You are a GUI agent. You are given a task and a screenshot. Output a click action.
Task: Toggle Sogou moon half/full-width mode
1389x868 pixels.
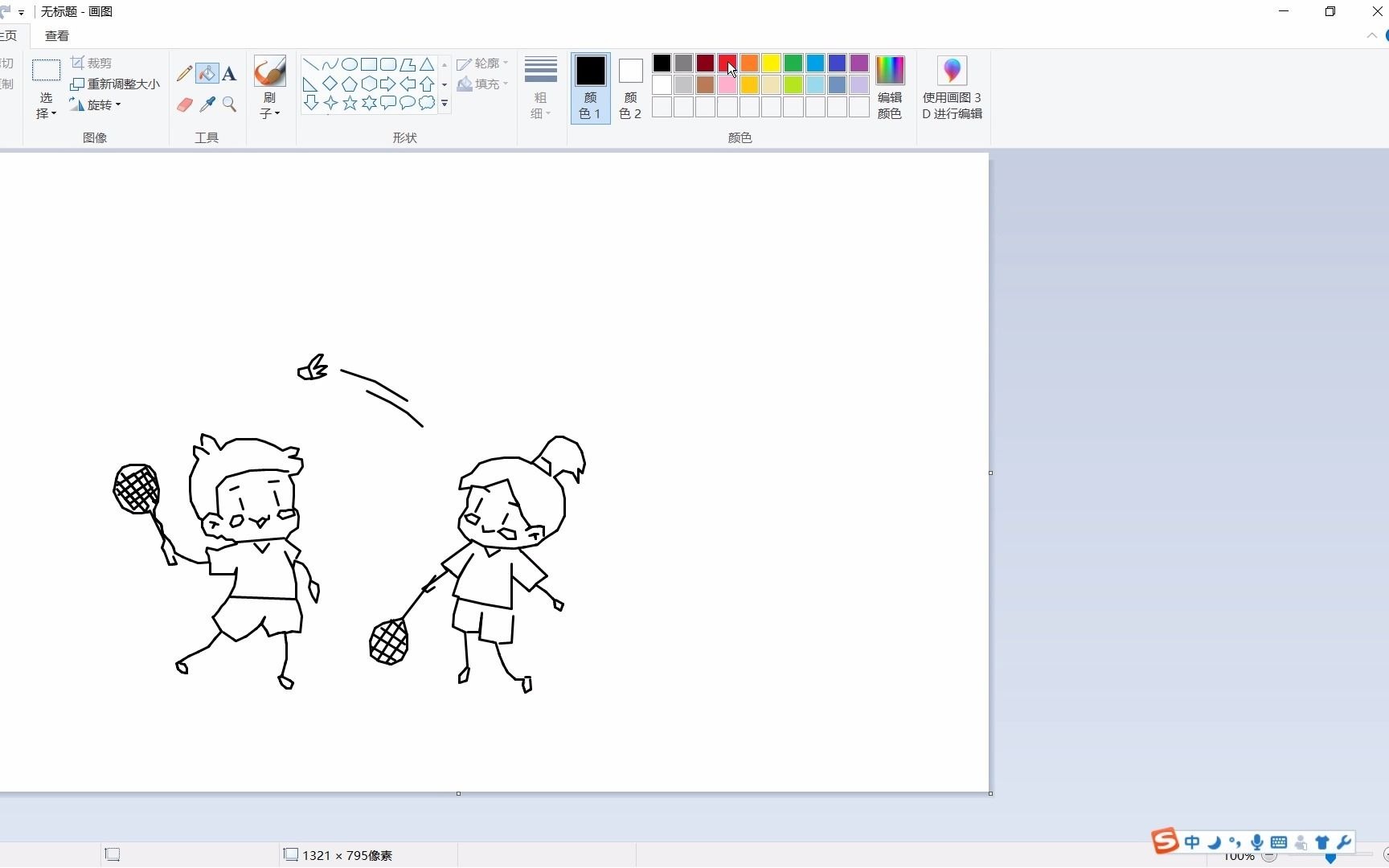click(1214, 842)
